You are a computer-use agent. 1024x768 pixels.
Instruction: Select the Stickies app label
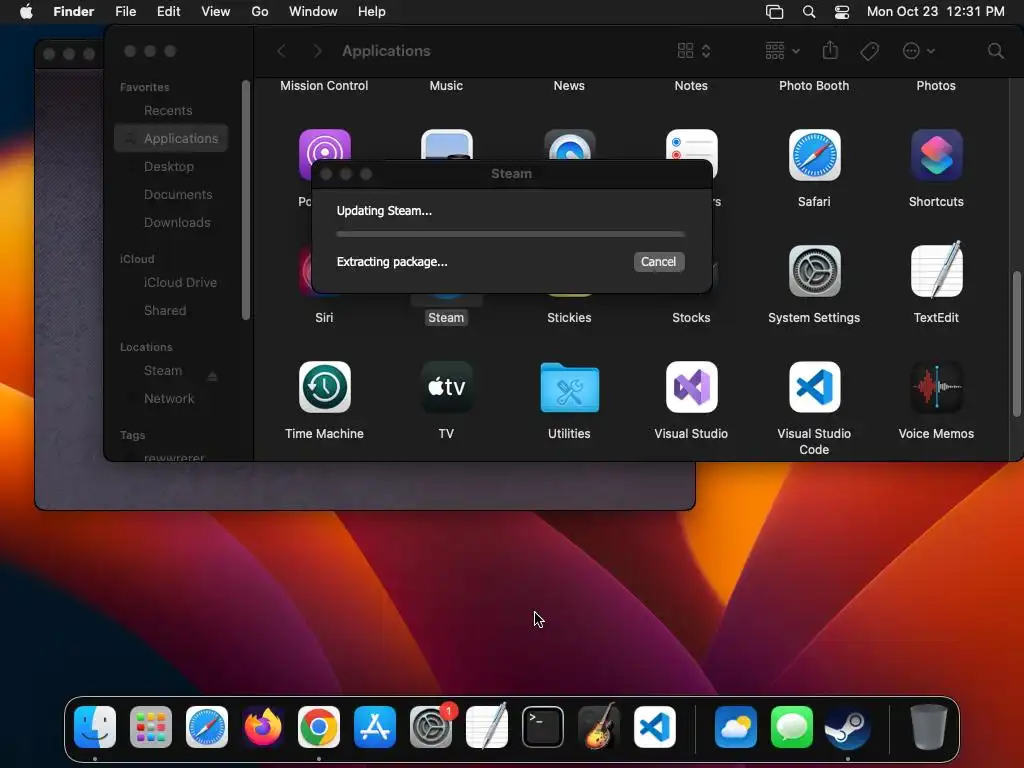[x=569, y=317]
